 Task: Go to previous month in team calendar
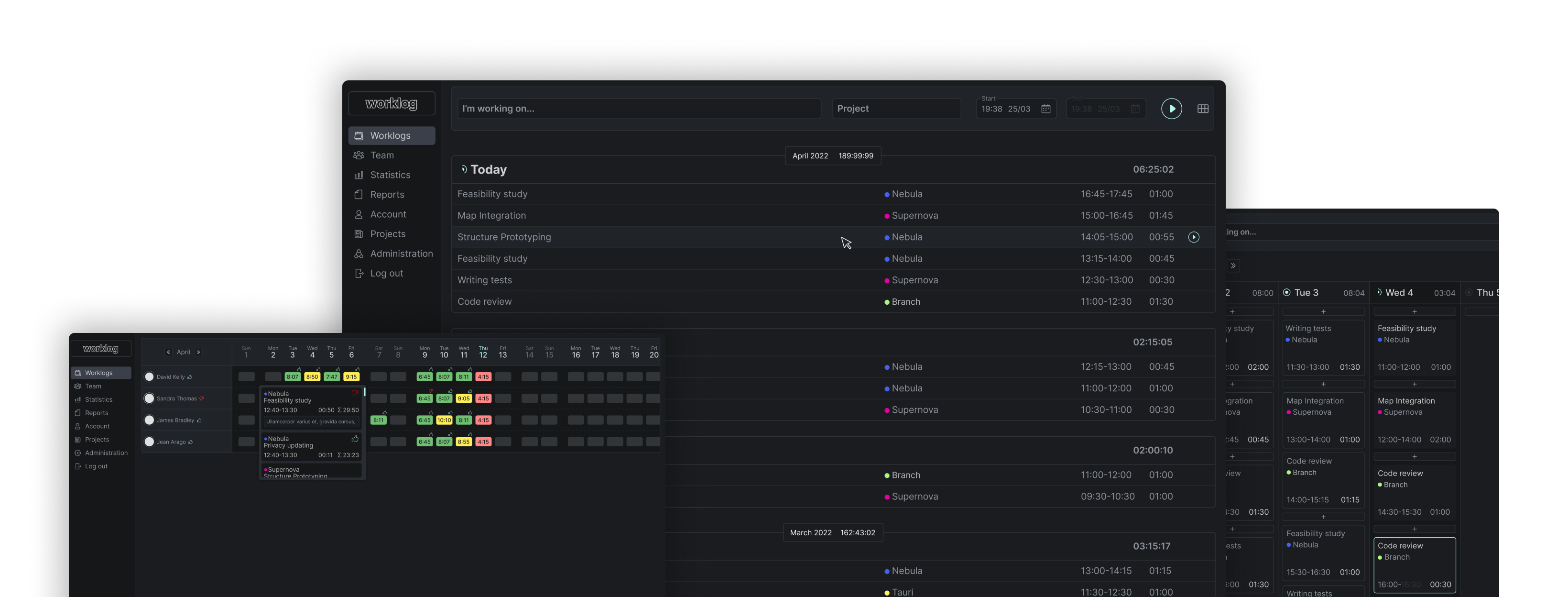[169, 352]
